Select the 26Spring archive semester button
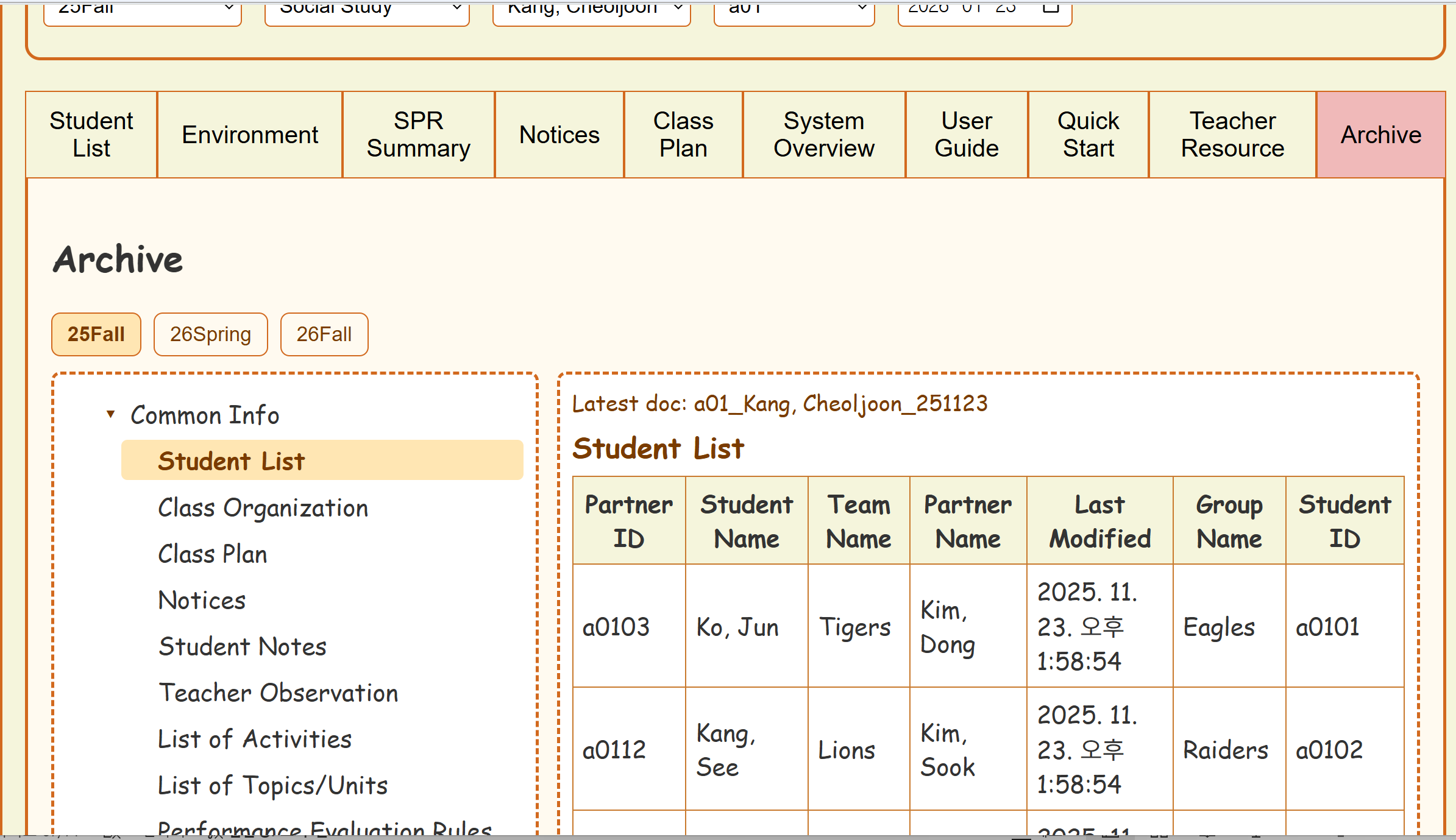Screen dimensions: 1456x840 (x=210, y=334)
